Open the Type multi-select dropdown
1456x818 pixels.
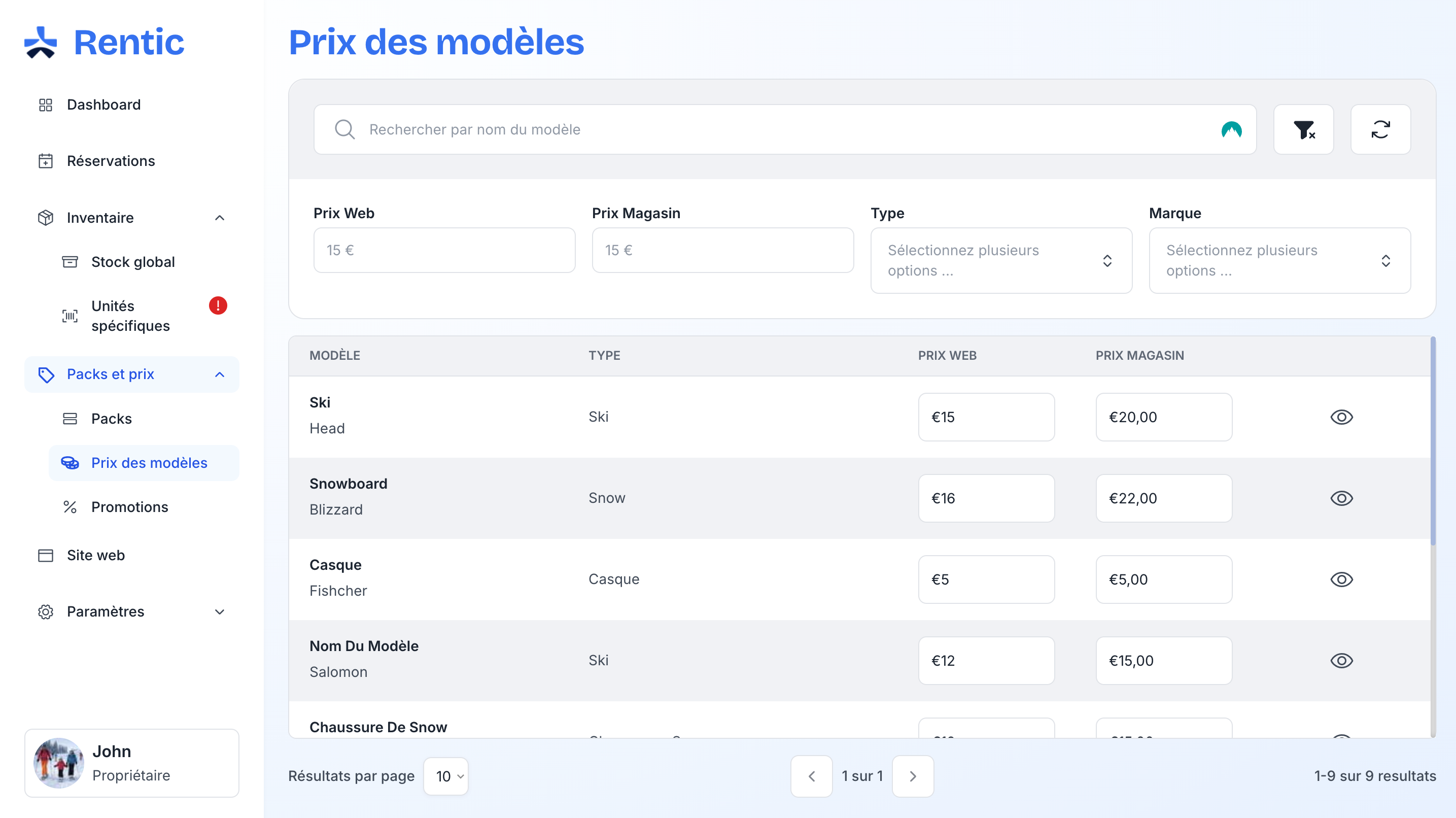pos(1001,261)
